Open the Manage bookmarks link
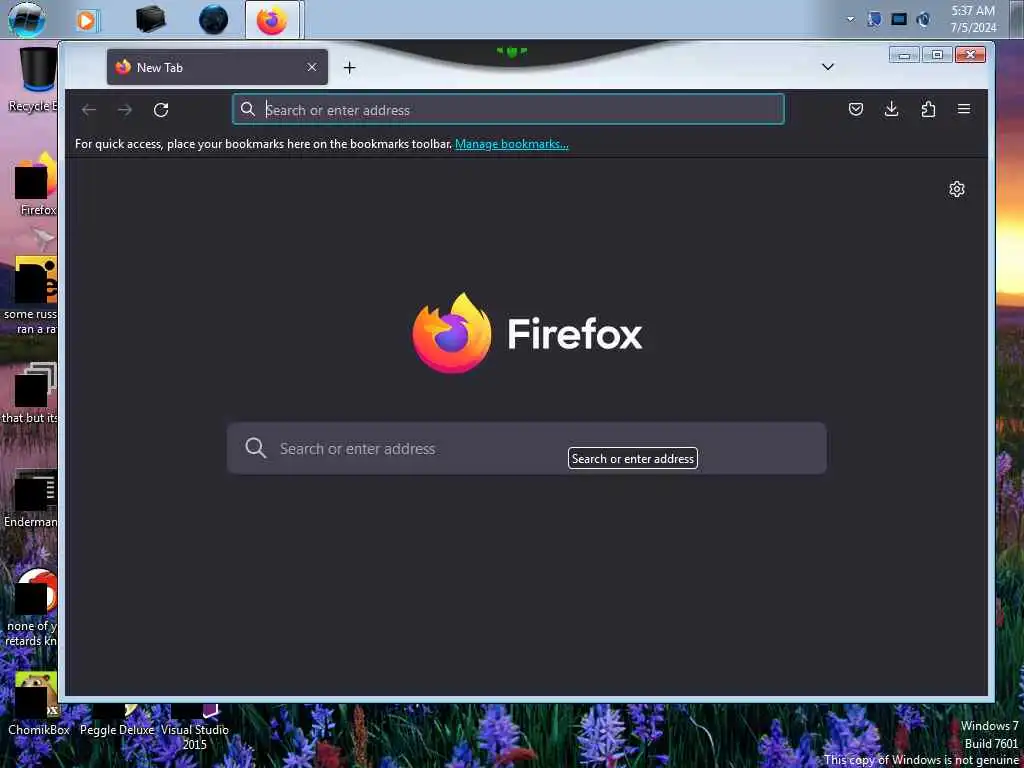The width and height of the screenshot is (1024, 768). coord(511,144)
